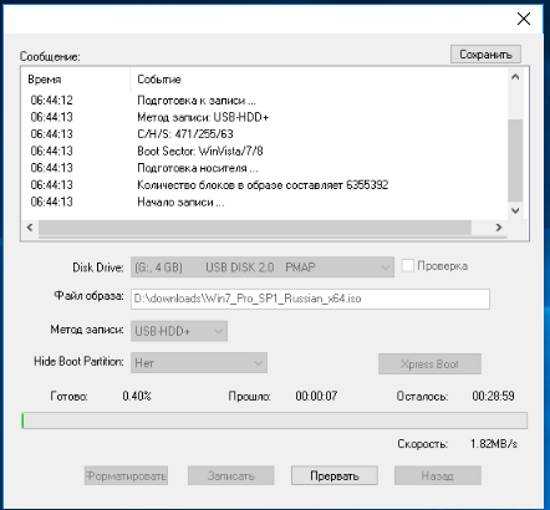Open the Метод записи USB-HDD+ dropdown

tap(179, 331)
